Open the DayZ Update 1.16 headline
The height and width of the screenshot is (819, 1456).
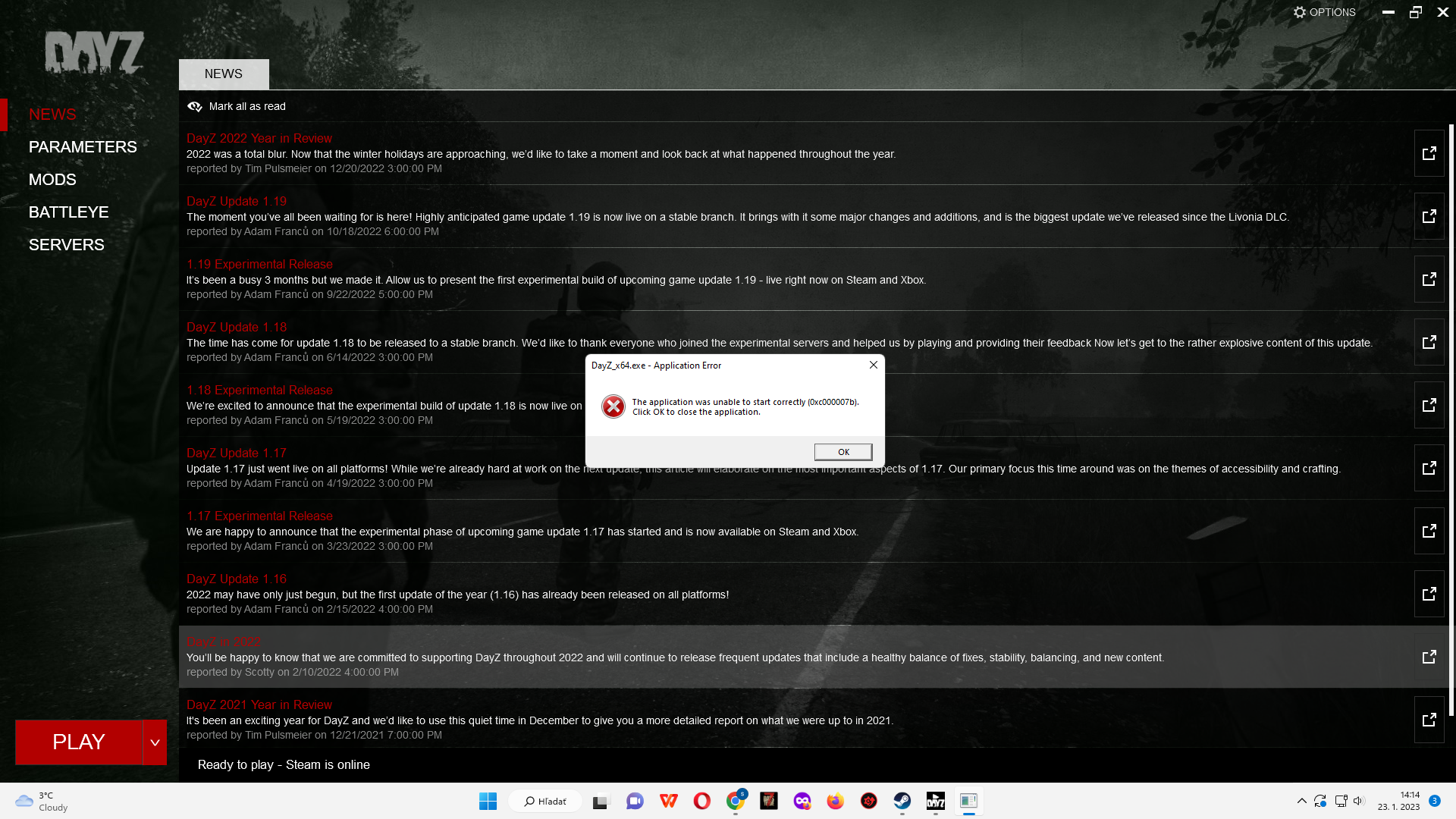[237, 579]
